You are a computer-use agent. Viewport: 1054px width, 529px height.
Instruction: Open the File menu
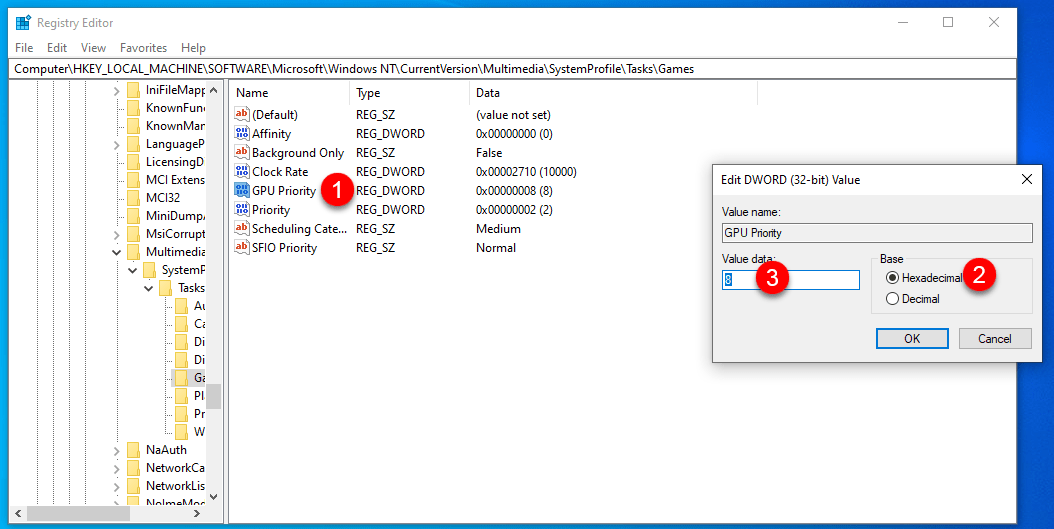24,48
